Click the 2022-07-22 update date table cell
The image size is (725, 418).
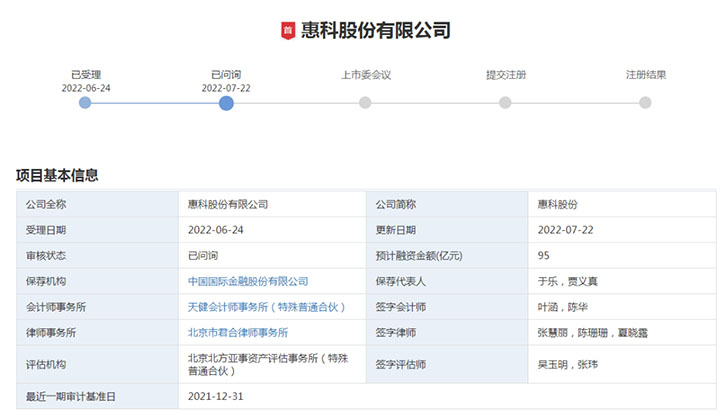[622, 230]
